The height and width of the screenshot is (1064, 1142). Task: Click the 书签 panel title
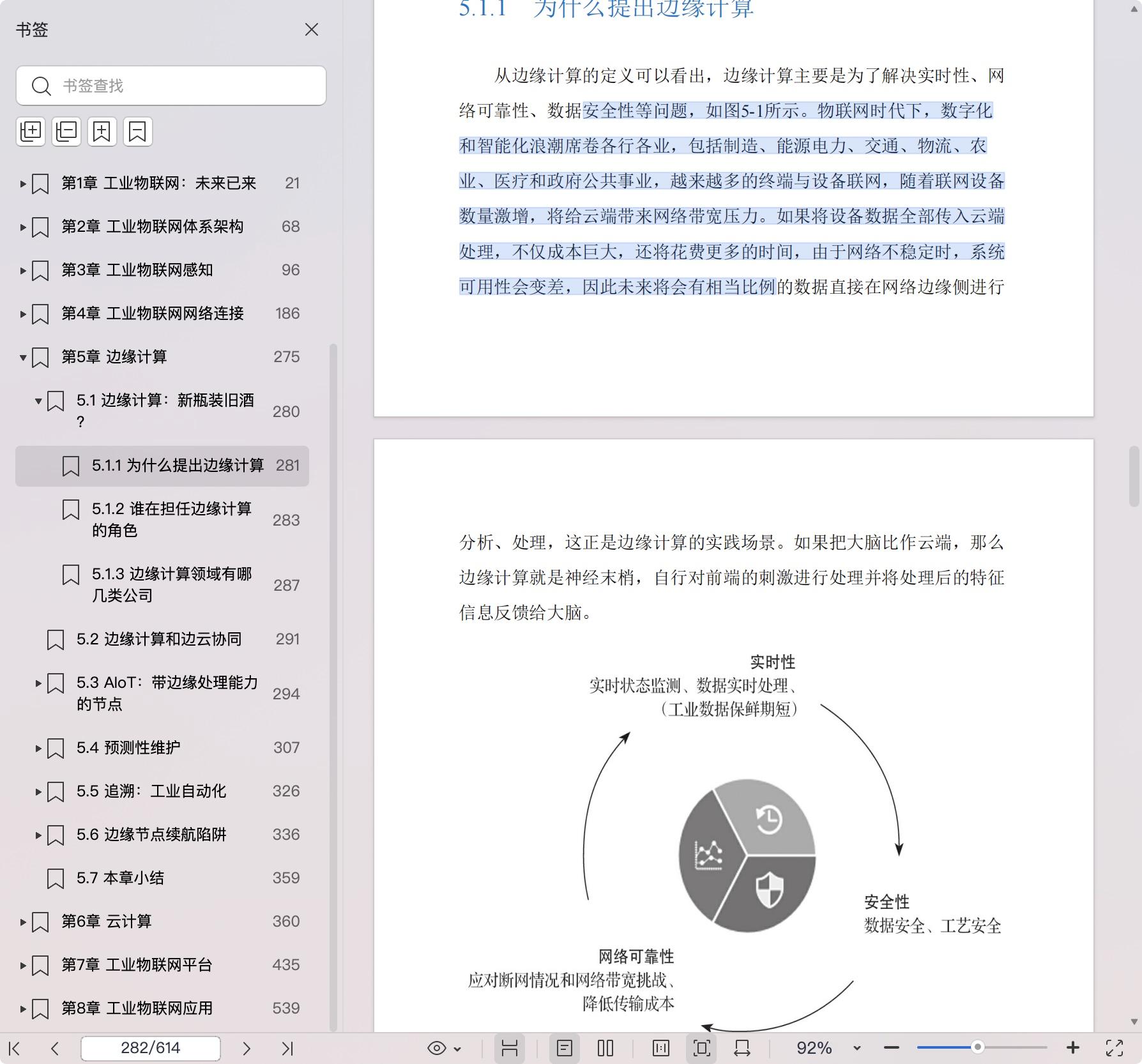(32, 30)
